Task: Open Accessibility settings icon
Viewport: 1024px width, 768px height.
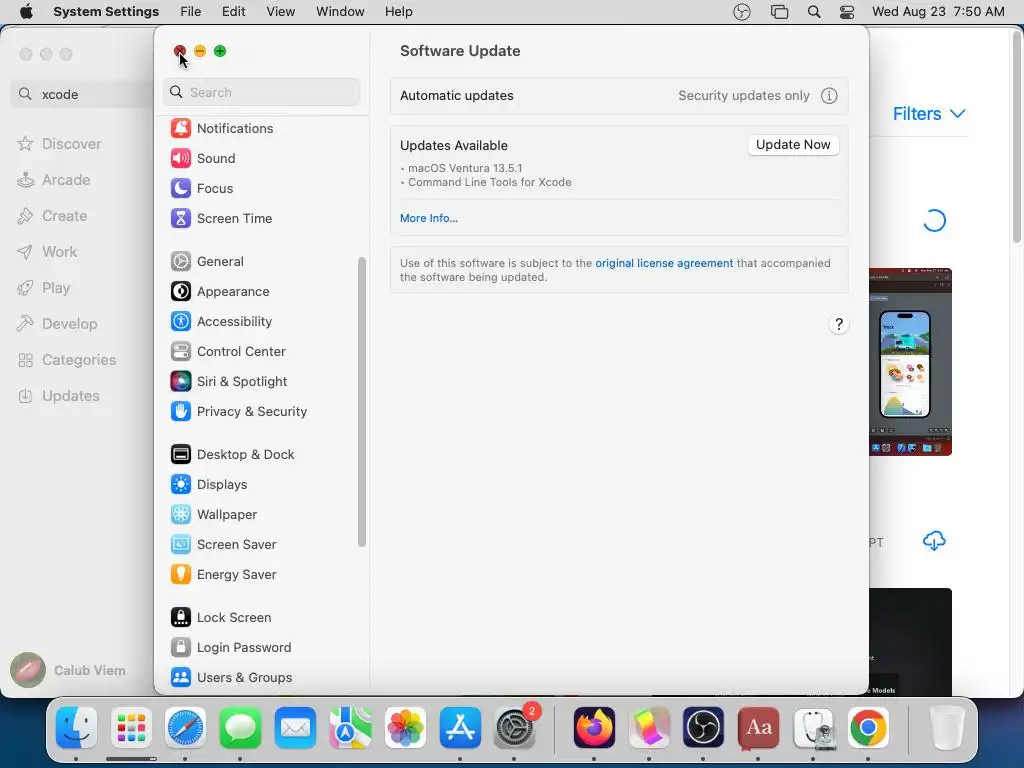Action: (x=181, y=321)
